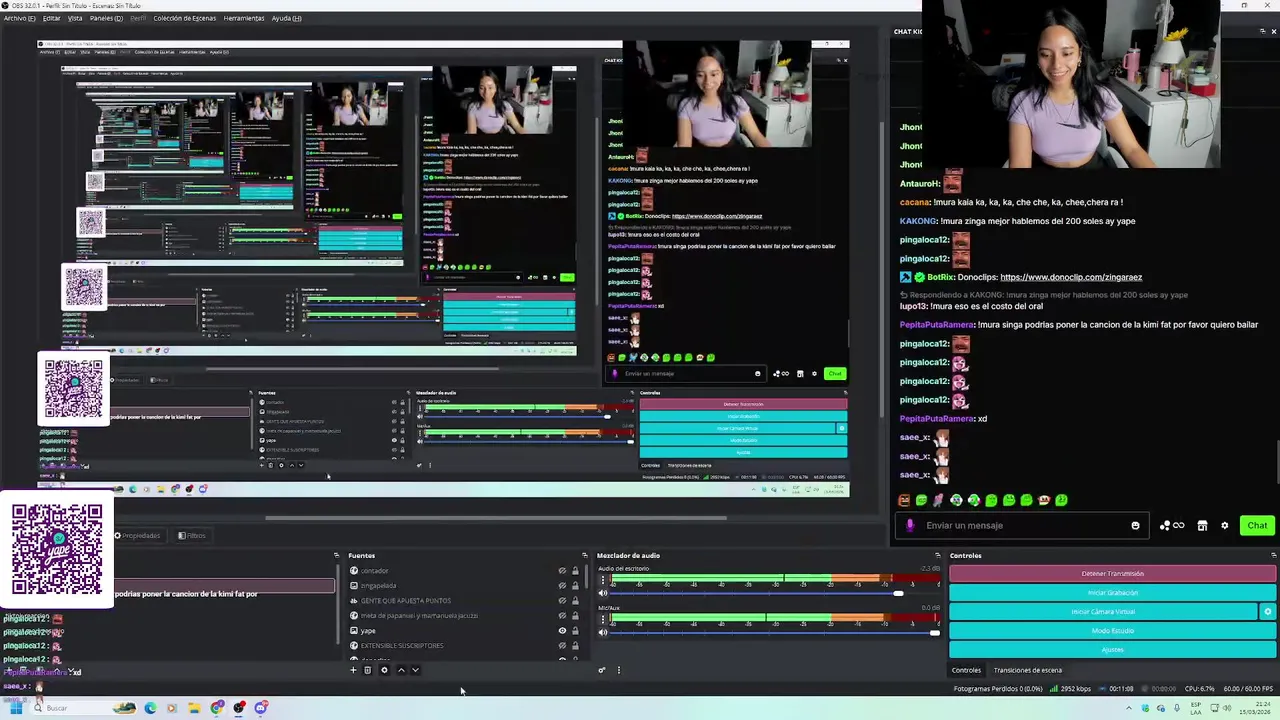The width and height of the screenshot is (1280, 720).
Task: Add a new source with plus icon
Action: (x=353, y=670)
